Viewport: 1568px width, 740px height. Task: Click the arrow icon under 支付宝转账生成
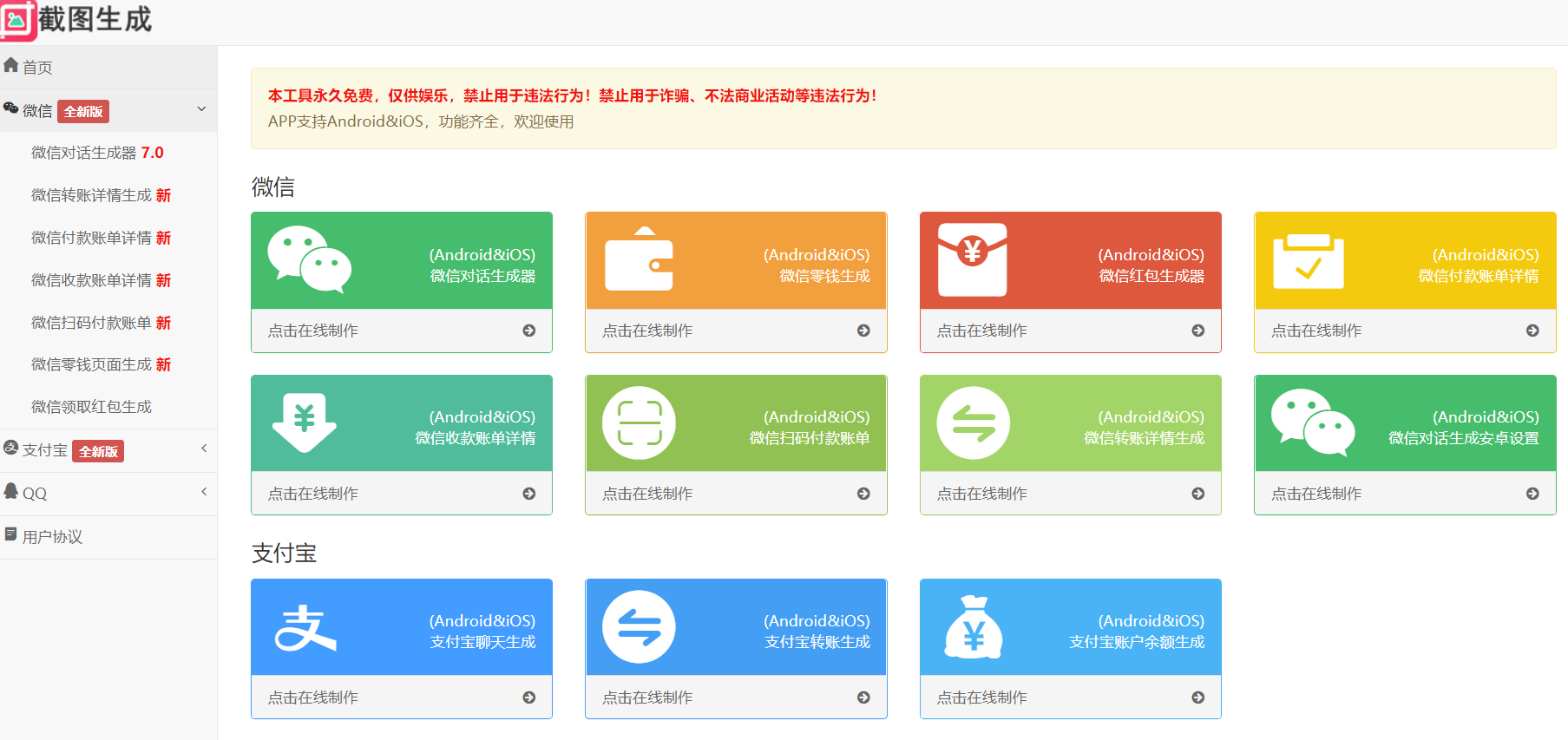coord(863,697)
